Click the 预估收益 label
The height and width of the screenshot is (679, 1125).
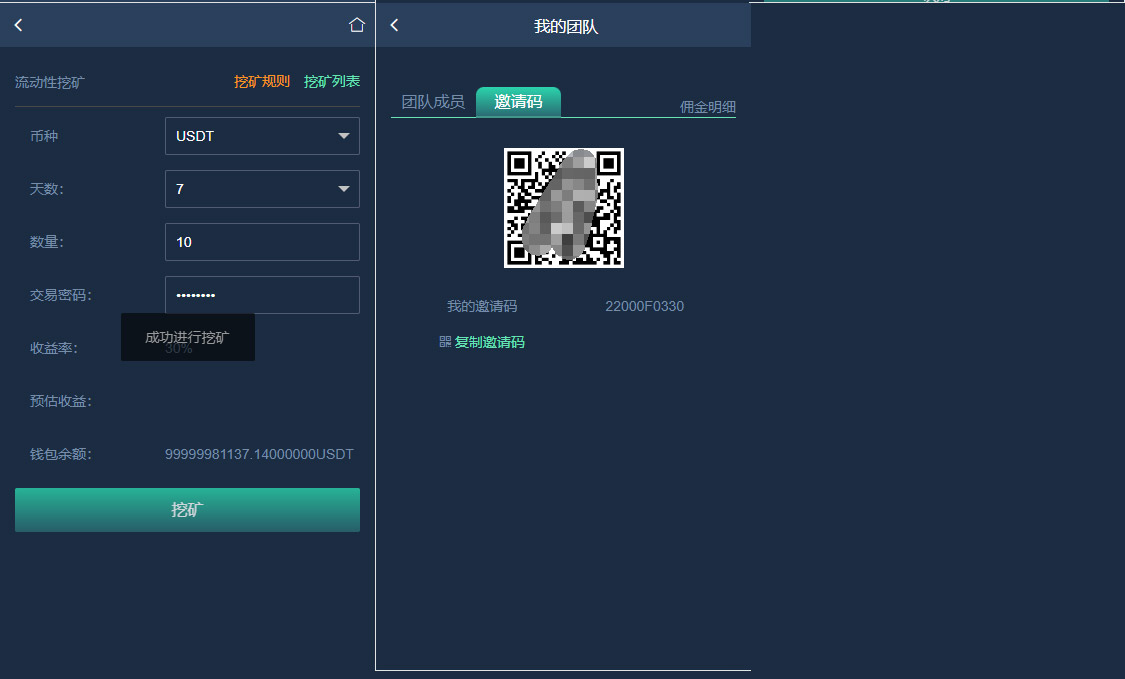61,401
